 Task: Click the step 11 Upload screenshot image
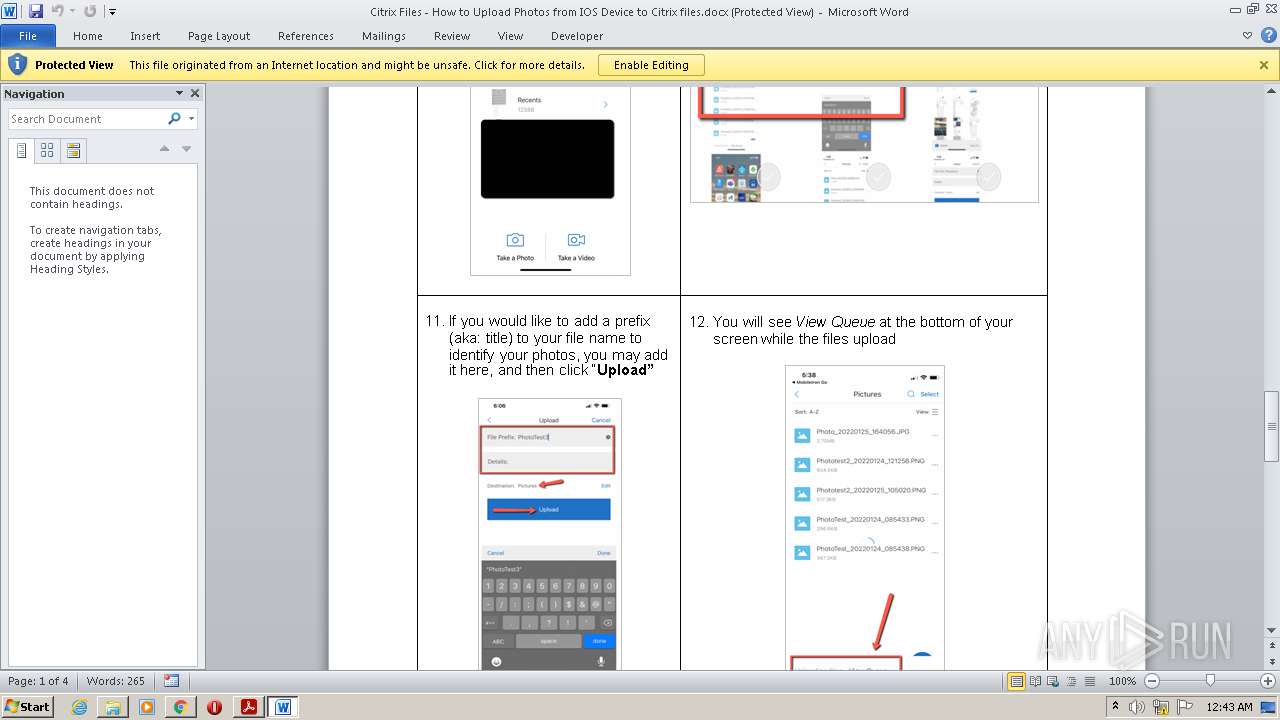[550, 534]
